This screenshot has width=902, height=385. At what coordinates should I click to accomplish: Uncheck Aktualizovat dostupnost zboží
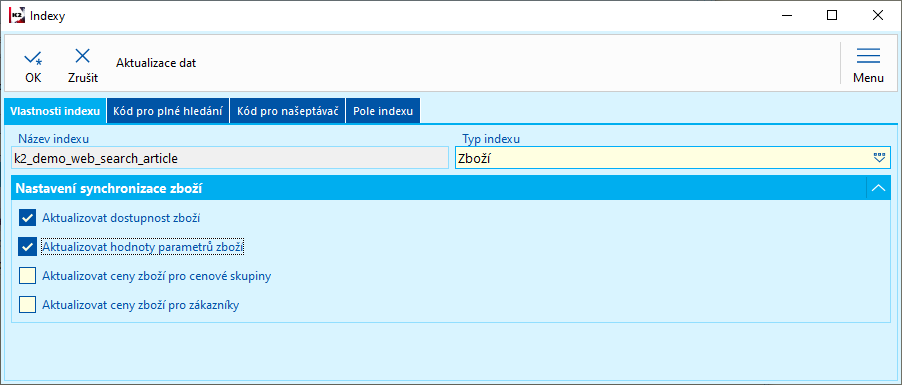[x=28, y=218]
